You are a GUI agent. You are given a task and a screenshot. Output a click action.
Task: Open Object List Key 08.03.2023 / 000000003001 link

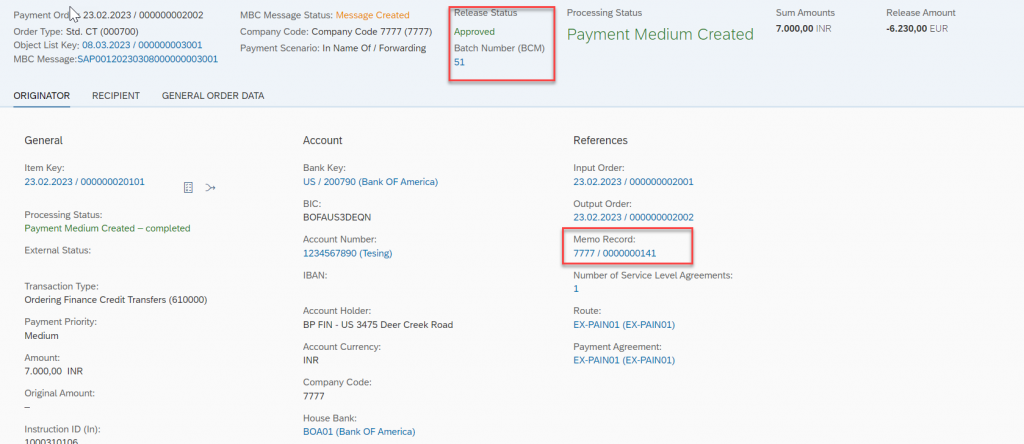click(x=142, y=45)
